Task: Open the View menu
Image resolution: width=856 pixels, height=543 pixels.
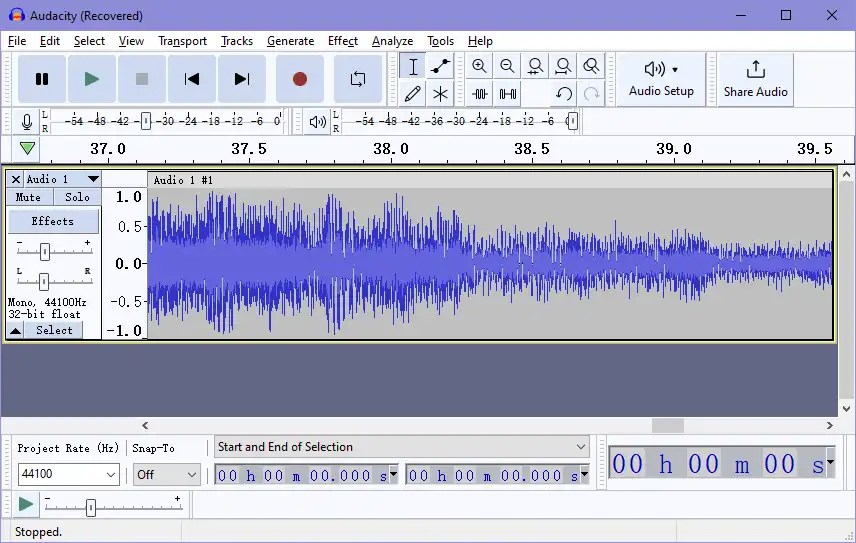Action: coord(131,41)
